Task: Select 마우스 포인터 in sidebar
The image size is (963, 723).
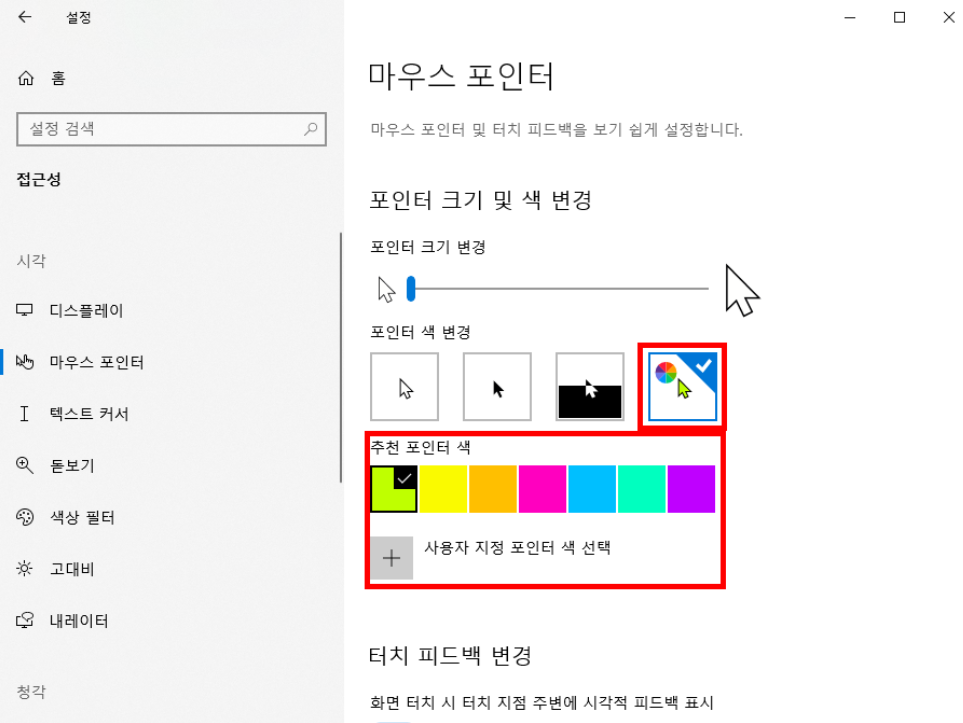Action: (172, 362)
